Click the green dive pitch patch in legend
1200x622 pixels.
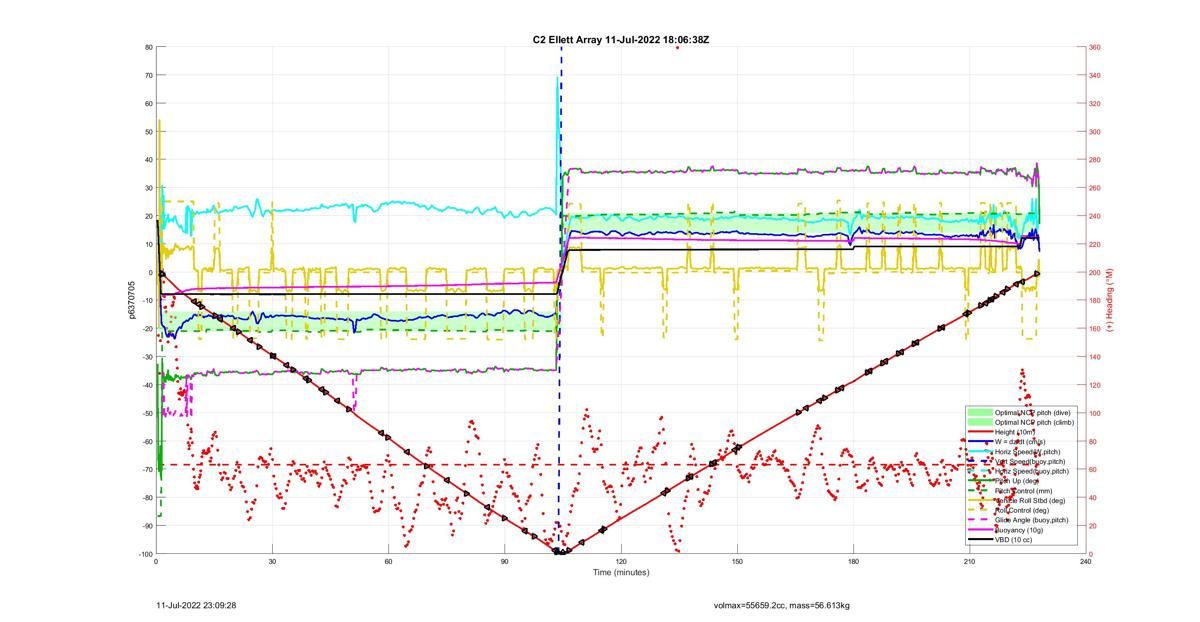point(980,412)
